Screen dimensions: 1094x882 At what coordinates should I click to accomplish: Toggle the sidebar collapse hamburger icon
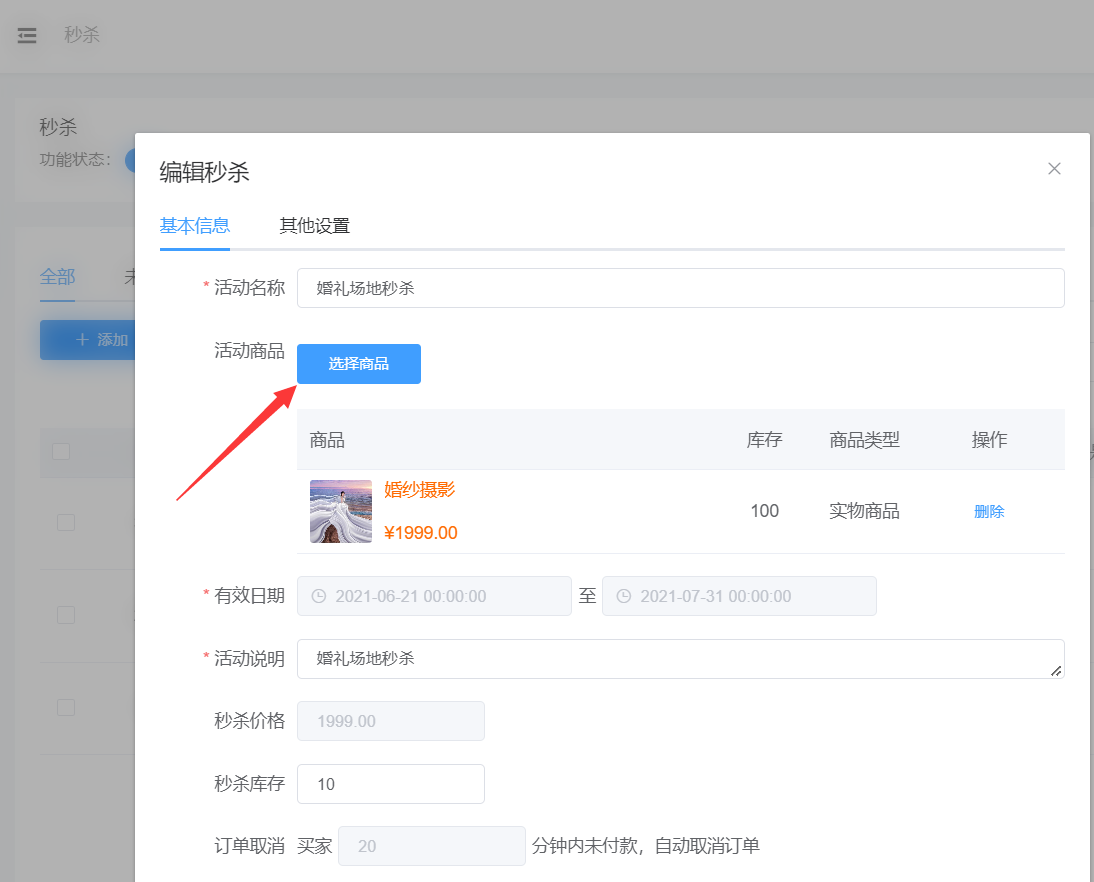click(27, 35)
